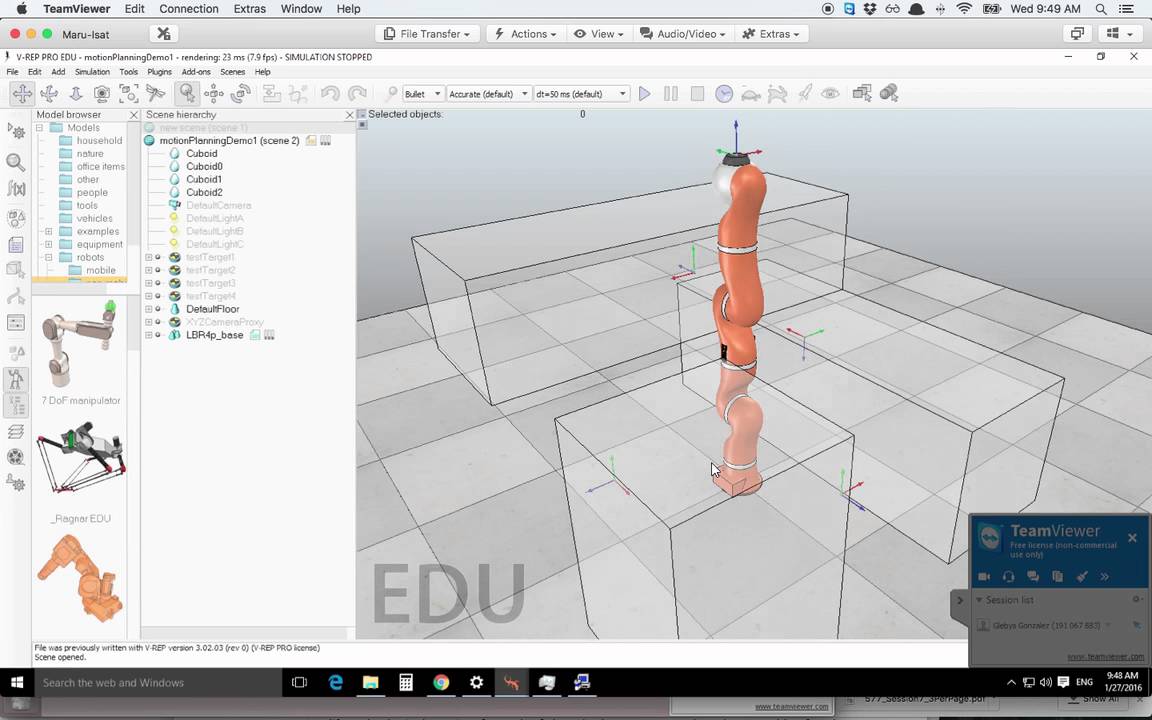
Task: Open the Scenes menu
Action: [232, 72]
